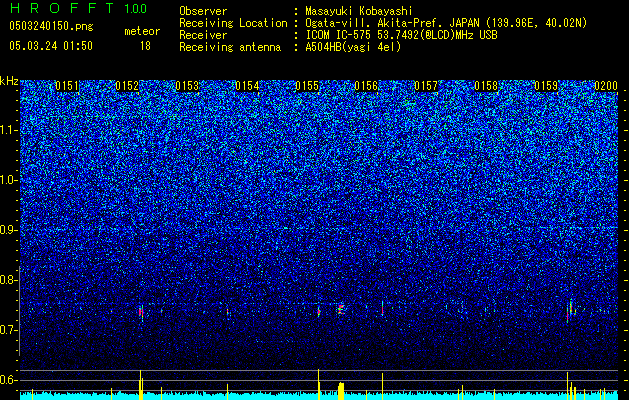Click the 0153 time marker
Screen dimensions: 629x400
[187, 86]
